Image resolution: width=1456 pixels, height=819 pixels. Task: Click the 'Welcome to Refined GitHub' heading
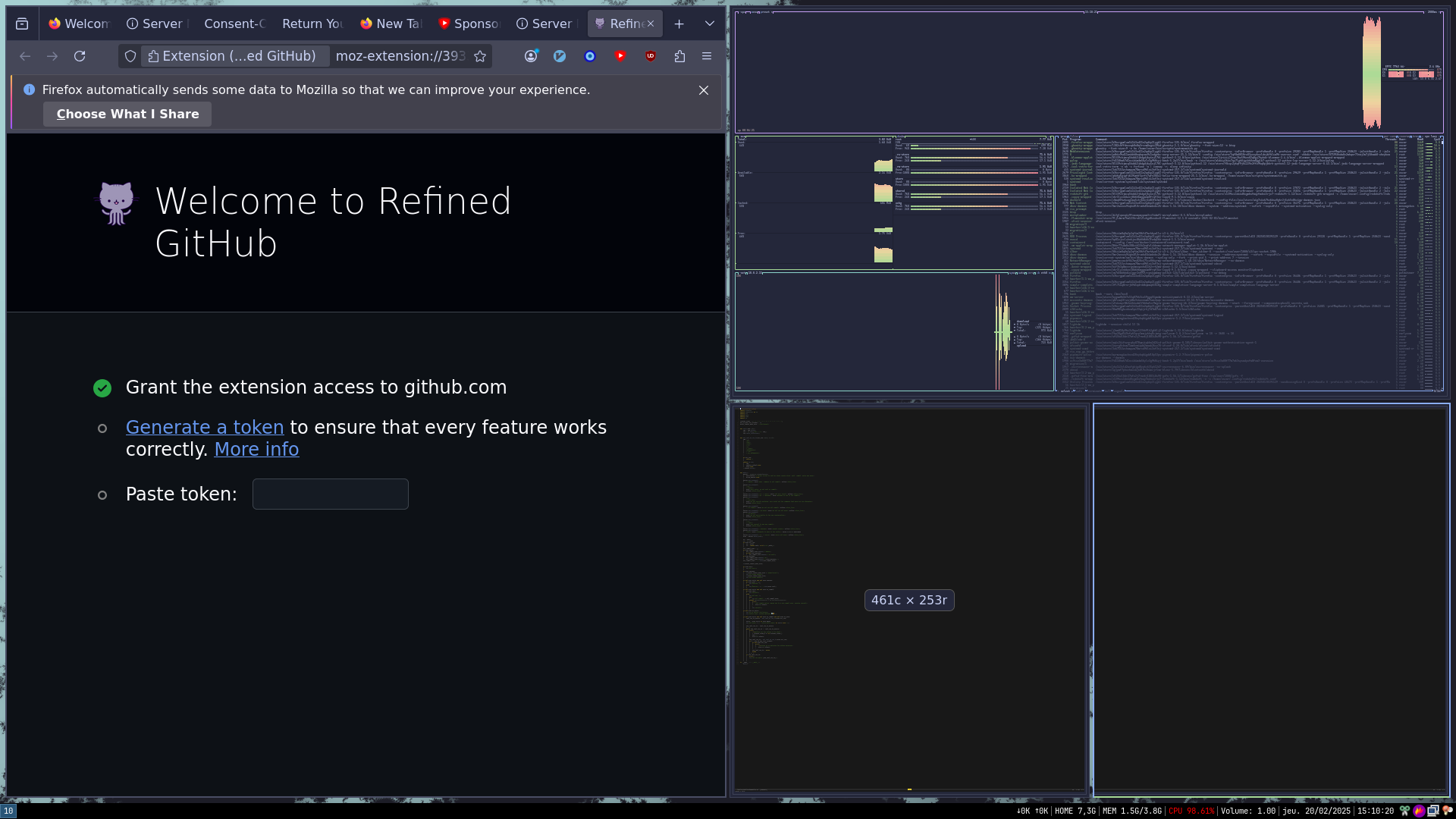(x=334, y=222)
